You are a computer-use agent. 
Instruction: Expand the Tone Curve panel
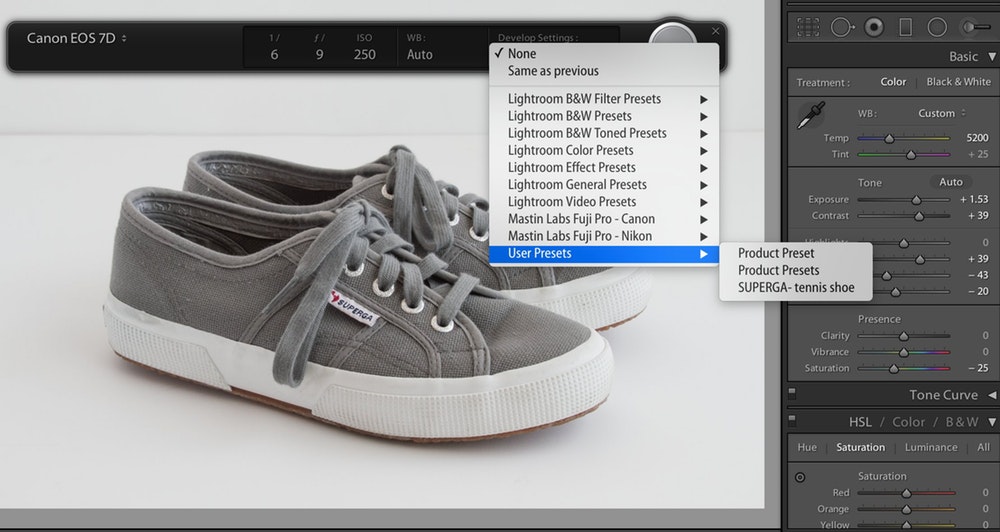(x=992, y=395)
